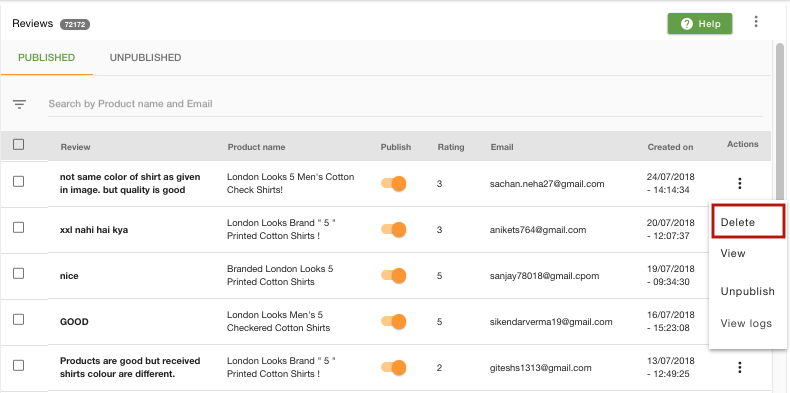Click email sachan.neha27@gmail.com
Screen dimensions: 790x393
pyautogui.click(x=547, y=184)
